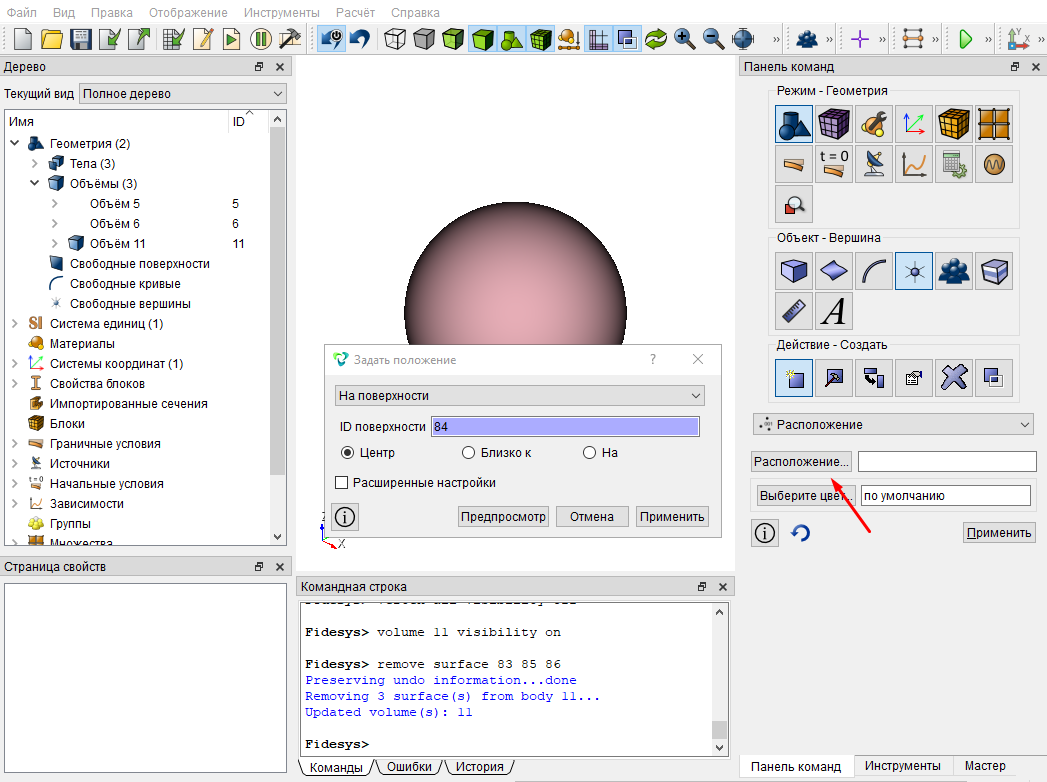Open the Текущий вид dropdown
The image size is (1047, 782).
point(183,93)
